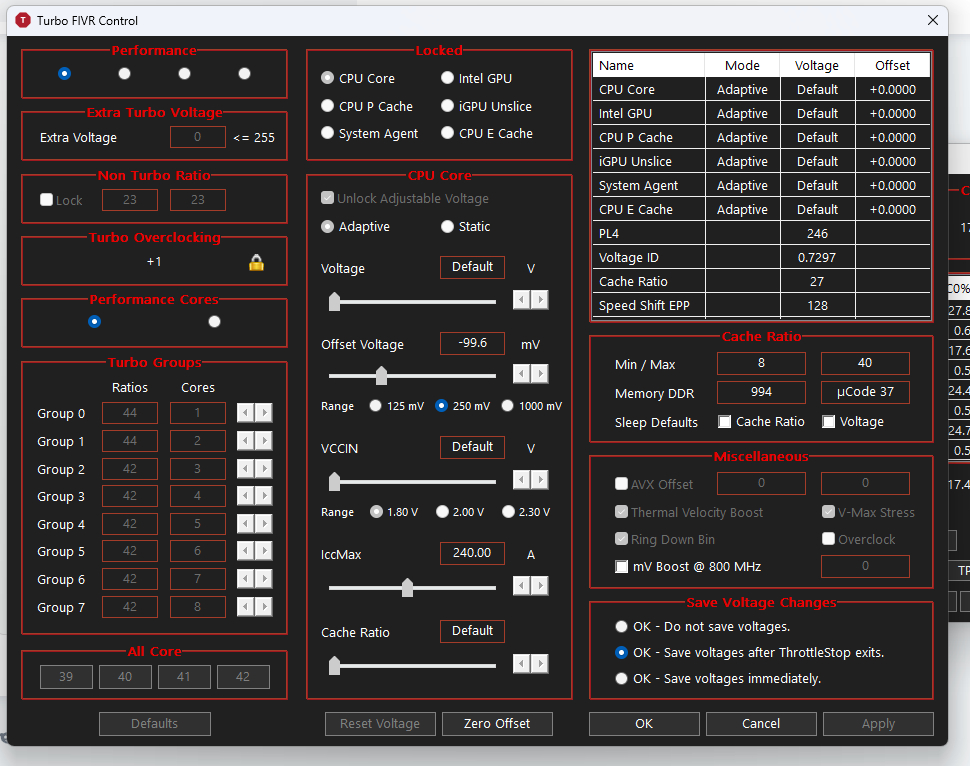The width and height of the screenshot is (970, 766).
Task: Nudge Cache Ratio slider right with arrow
Action: point(540,664)
